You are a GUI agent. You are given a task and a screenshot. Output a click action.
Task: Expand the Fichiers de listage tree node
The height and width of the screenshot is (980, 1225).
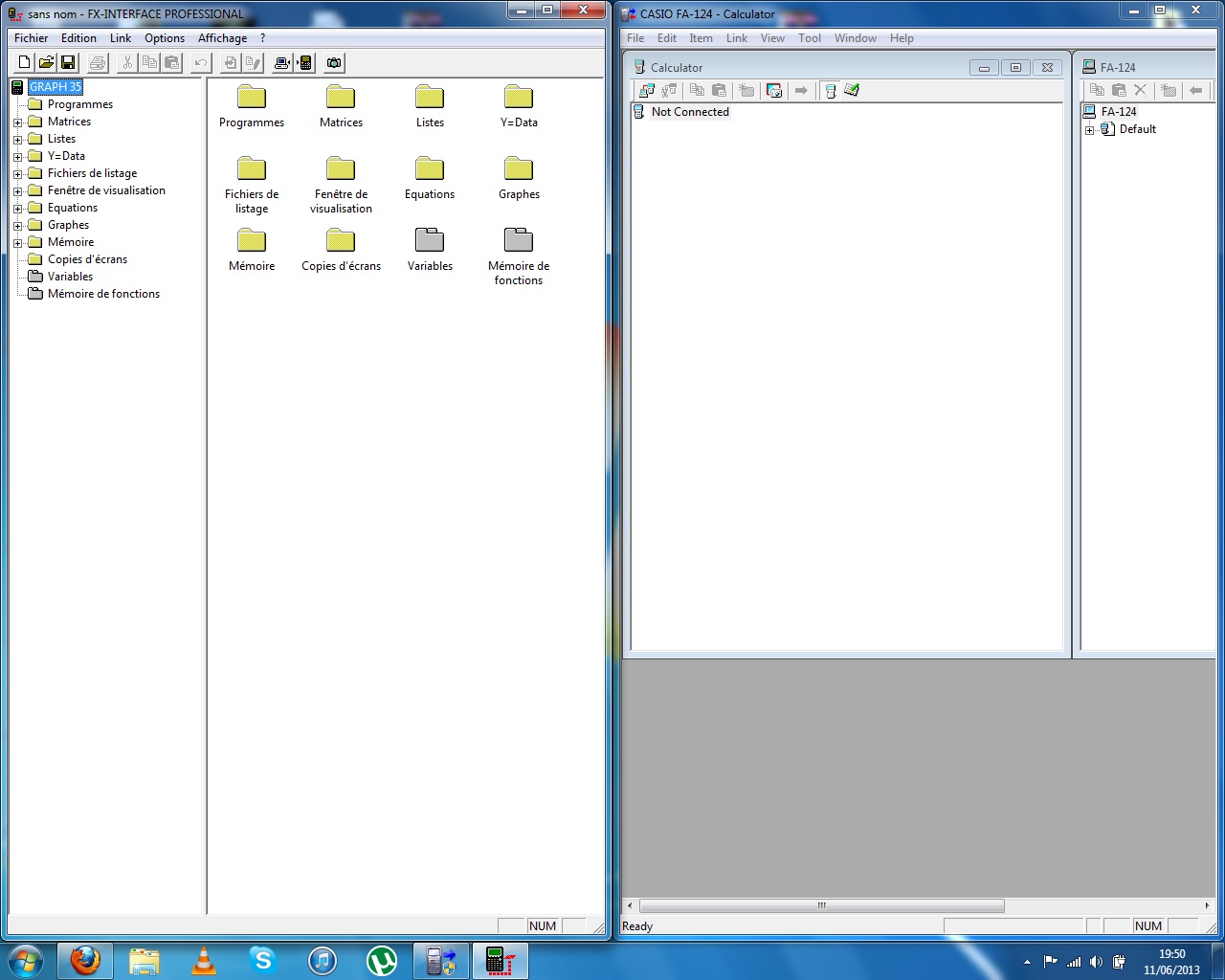pos(17,174)
